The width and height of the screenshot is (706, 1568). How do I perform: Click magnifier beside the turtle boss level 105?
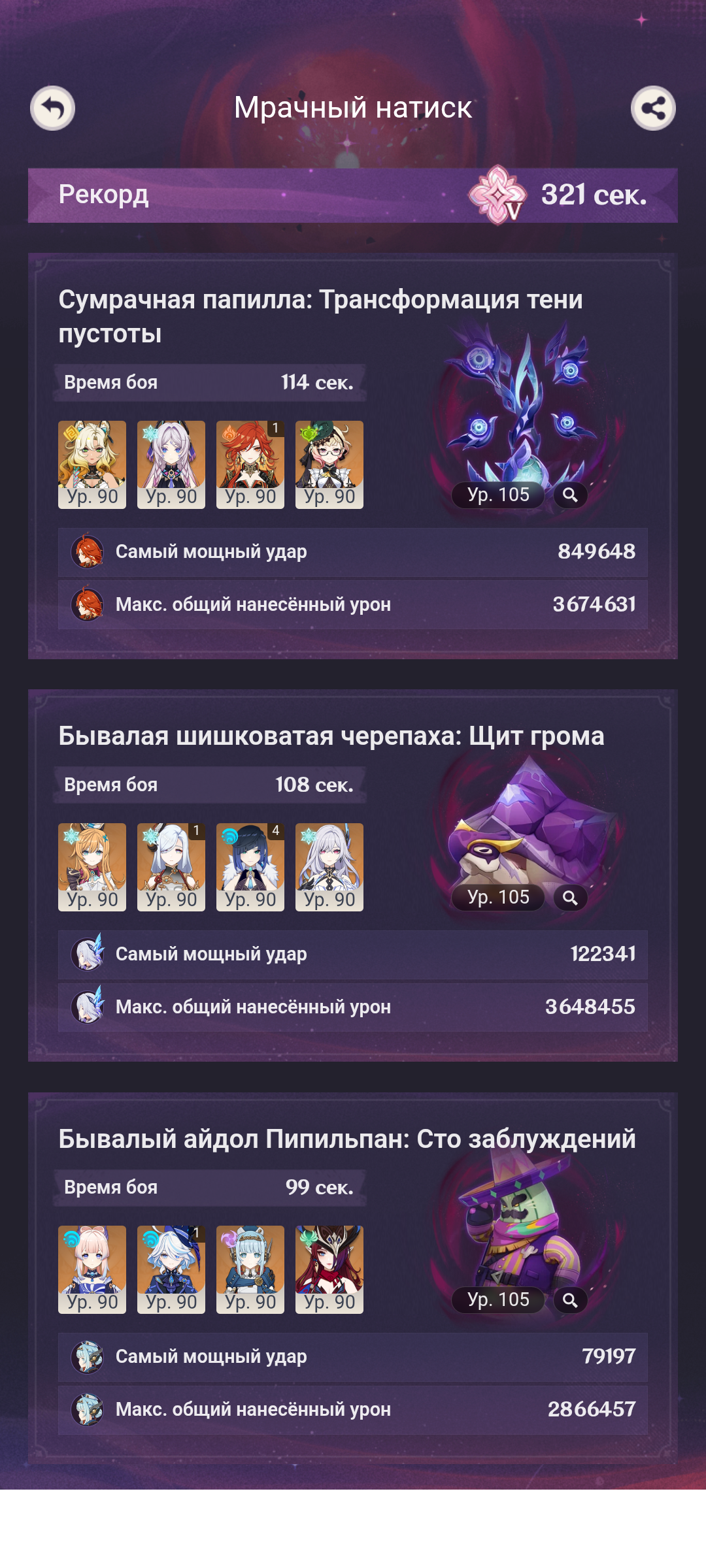[570, 898]
